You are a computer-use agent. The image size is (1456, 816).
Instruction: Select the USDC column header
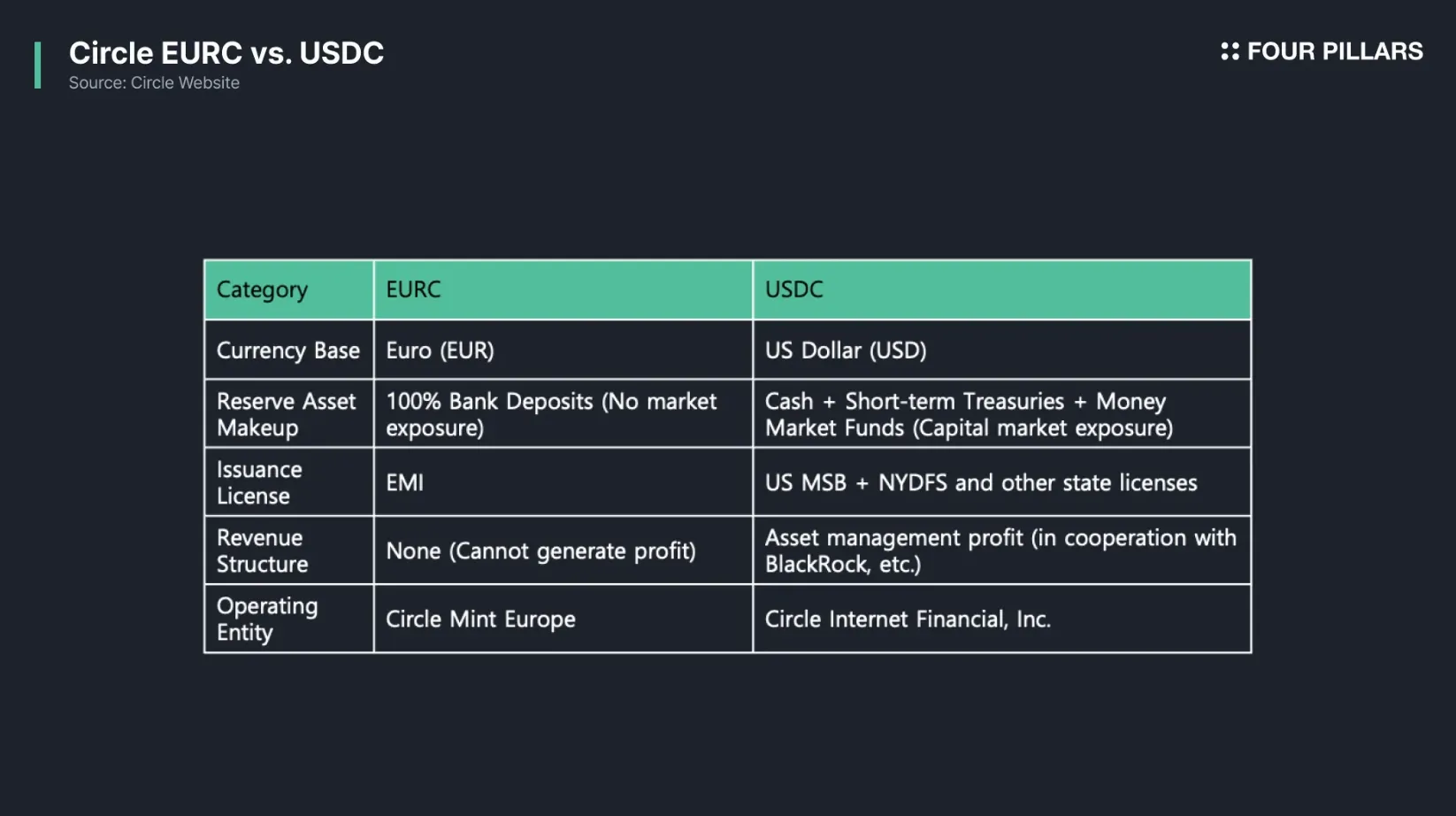click(x=1002, y=289)
